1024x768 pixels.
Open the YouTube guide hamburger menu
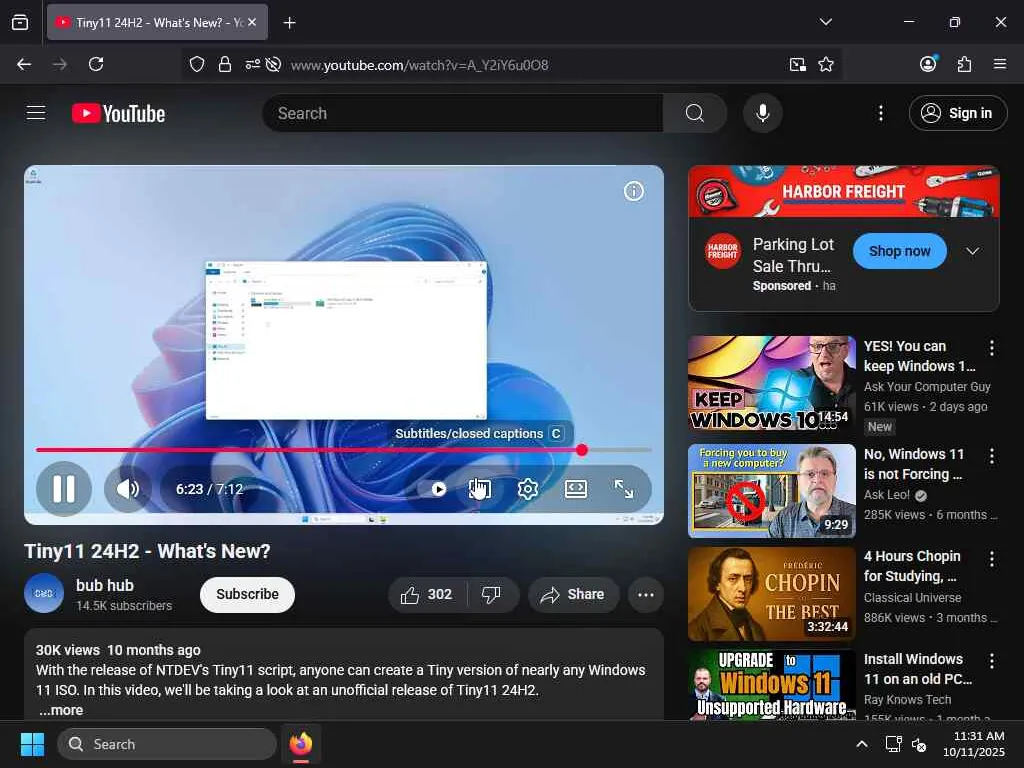tap(36, 113)
